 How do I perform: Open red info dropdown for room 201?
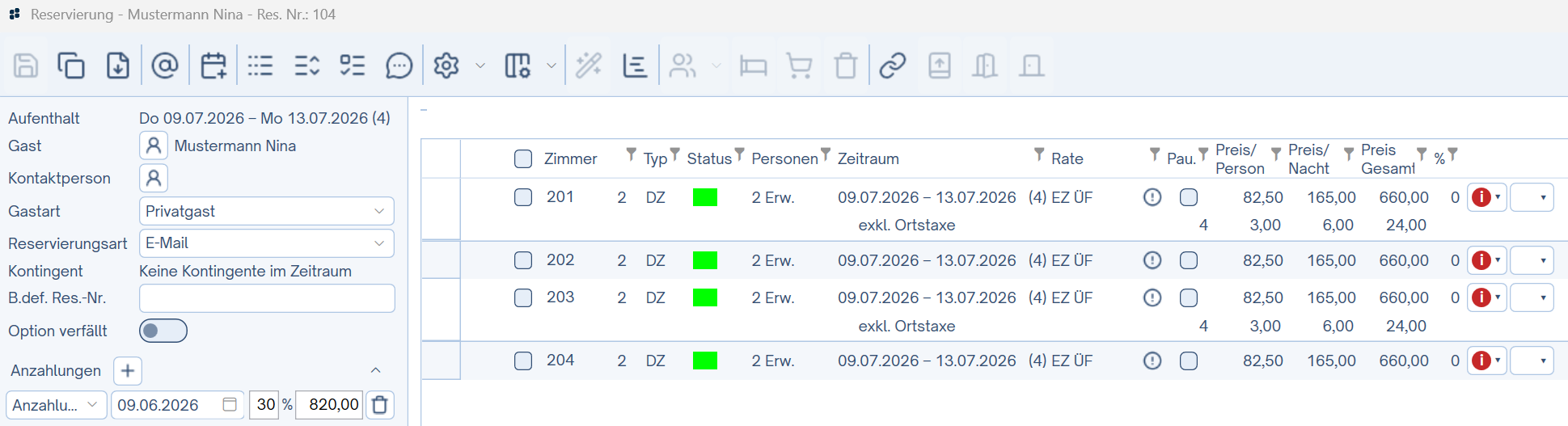(1487, 197)
